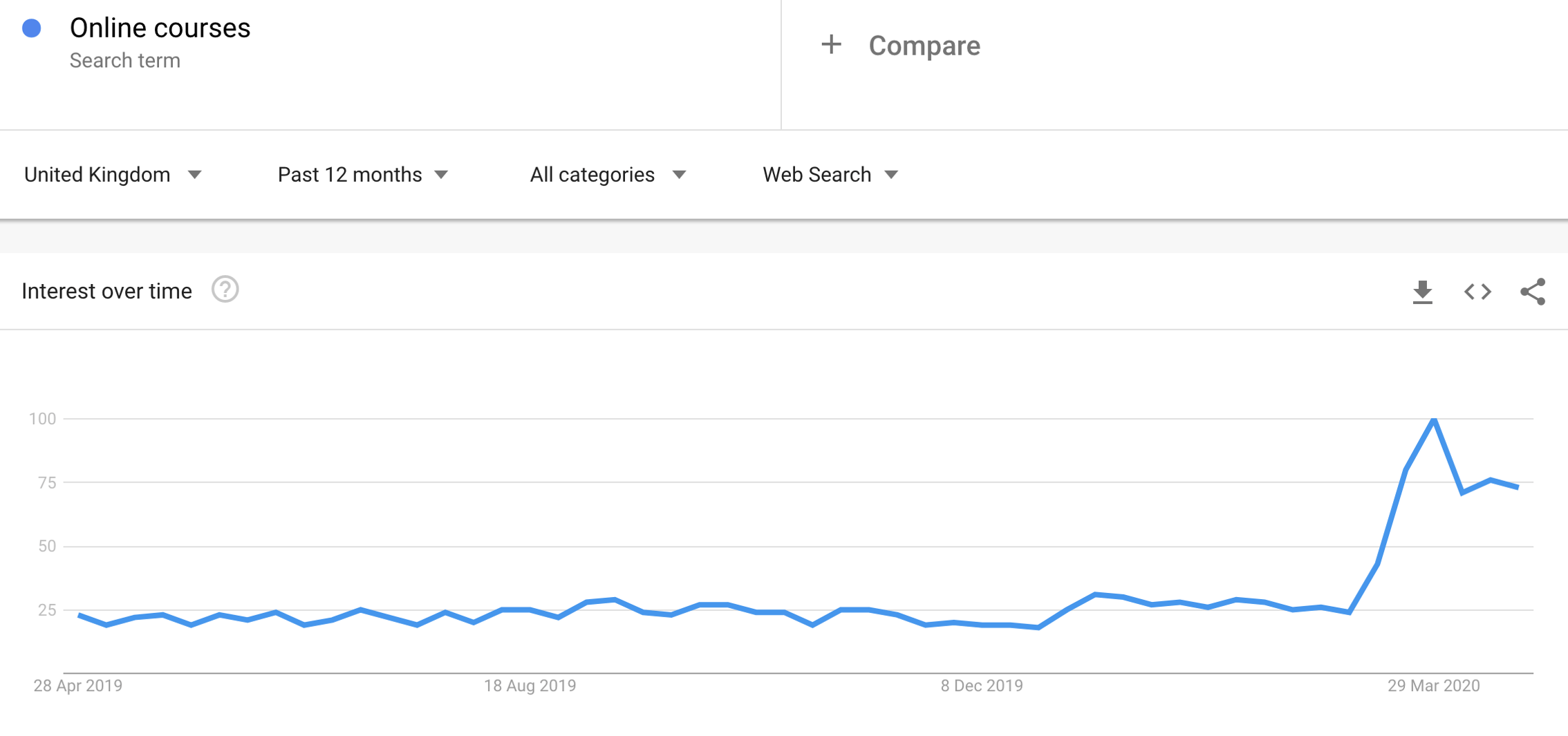Click the last data point on the line
Screen dimensions: 1568x736
click(x=1518, y=487)
